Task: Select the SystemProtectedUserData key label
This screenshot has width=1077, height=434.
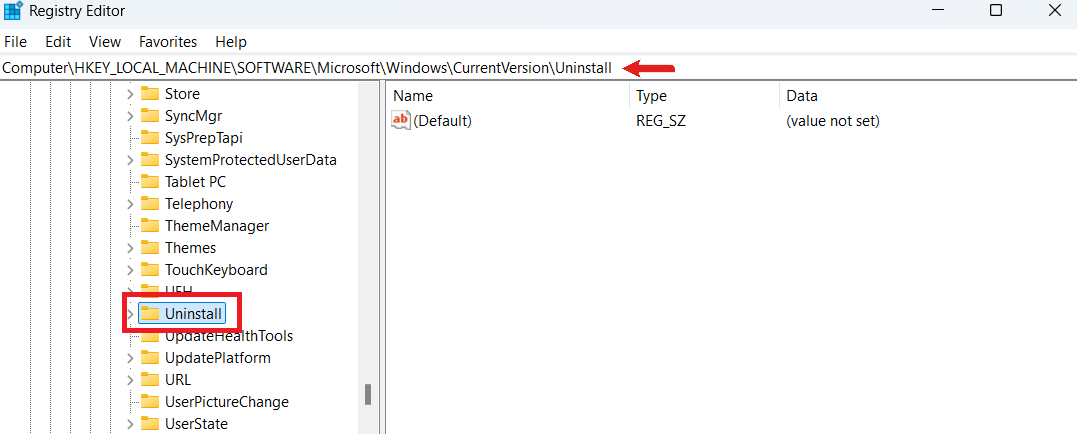Action: coord(251,160)
